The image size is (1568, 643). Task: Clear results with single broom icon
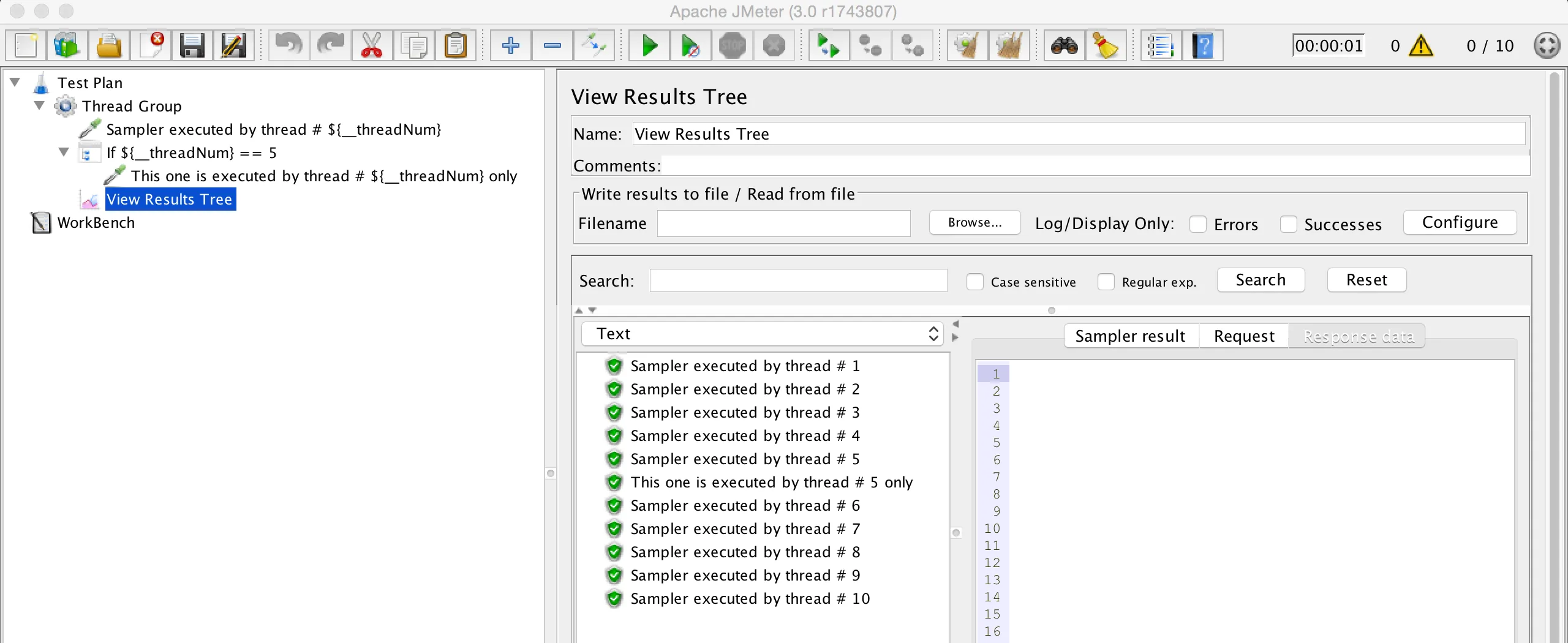pyautogui.click(x=967, y=45)
